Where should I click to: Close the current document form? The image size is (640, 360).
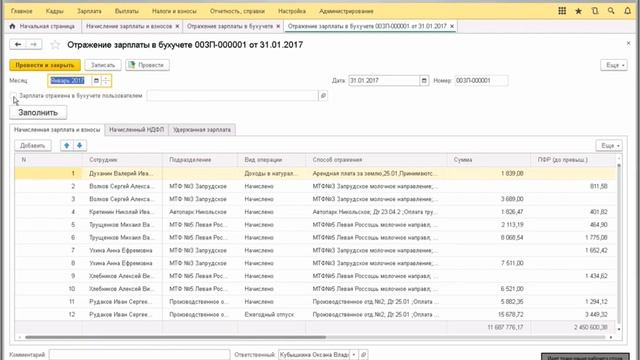(628, 43)
